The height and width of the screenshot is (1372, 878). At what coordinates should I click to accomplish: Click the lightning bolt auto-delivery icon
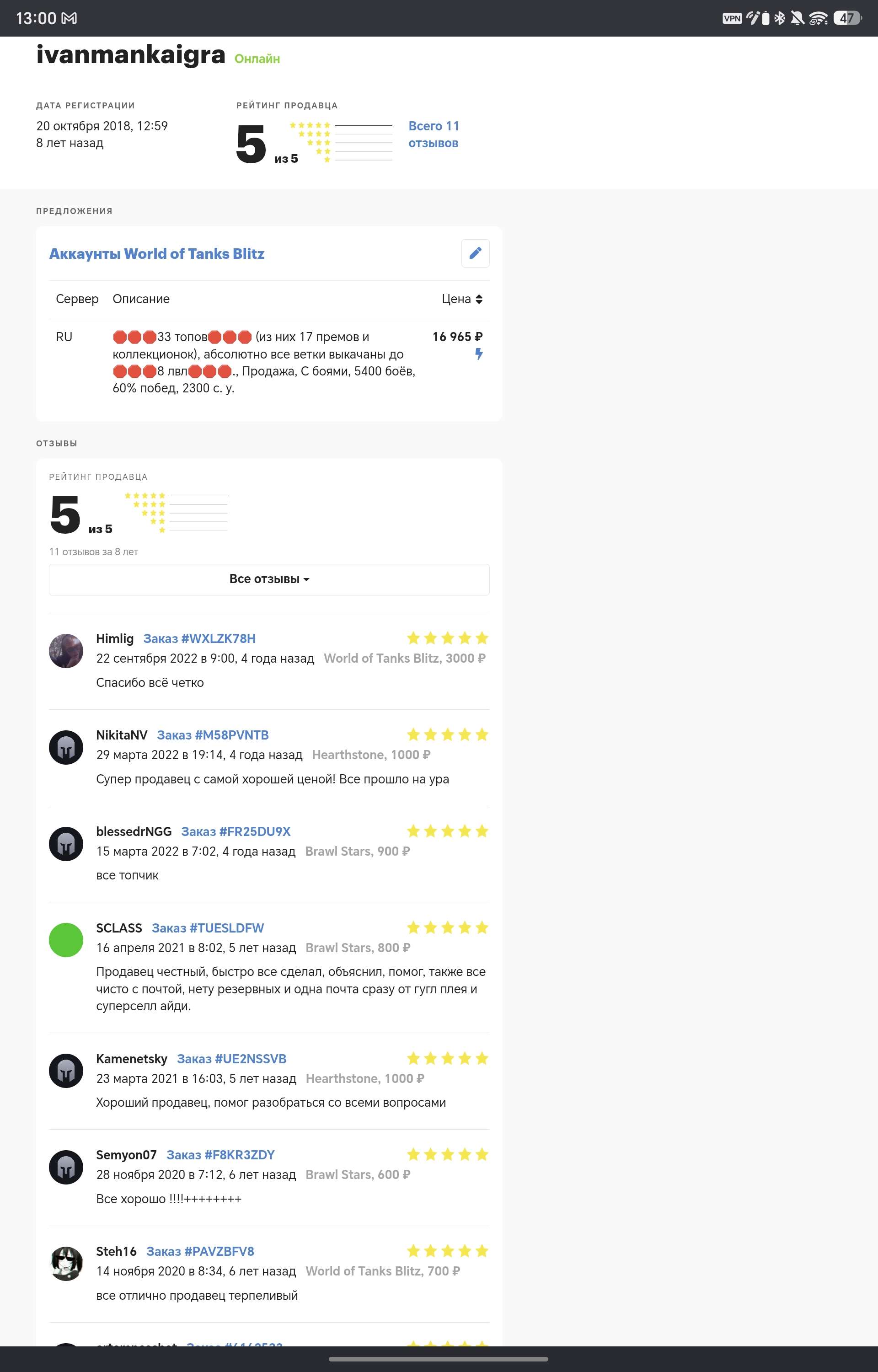point(479,354)
